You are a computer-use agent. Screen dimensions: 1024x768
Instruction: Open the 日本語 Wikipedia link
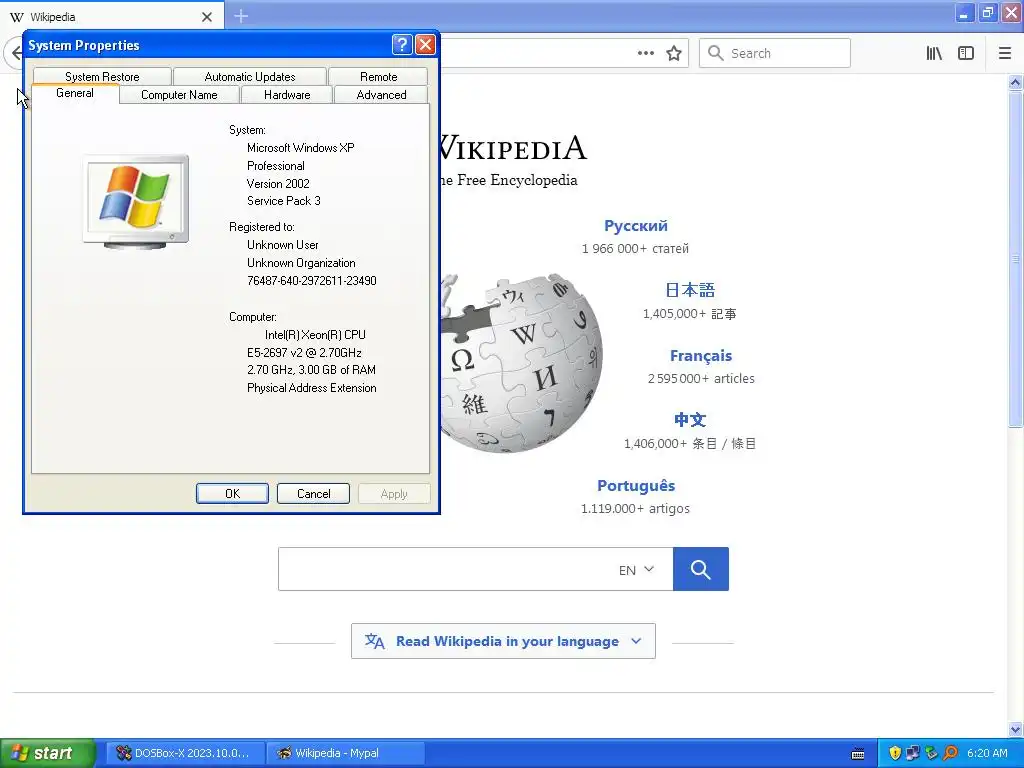[x=690, y=290]
